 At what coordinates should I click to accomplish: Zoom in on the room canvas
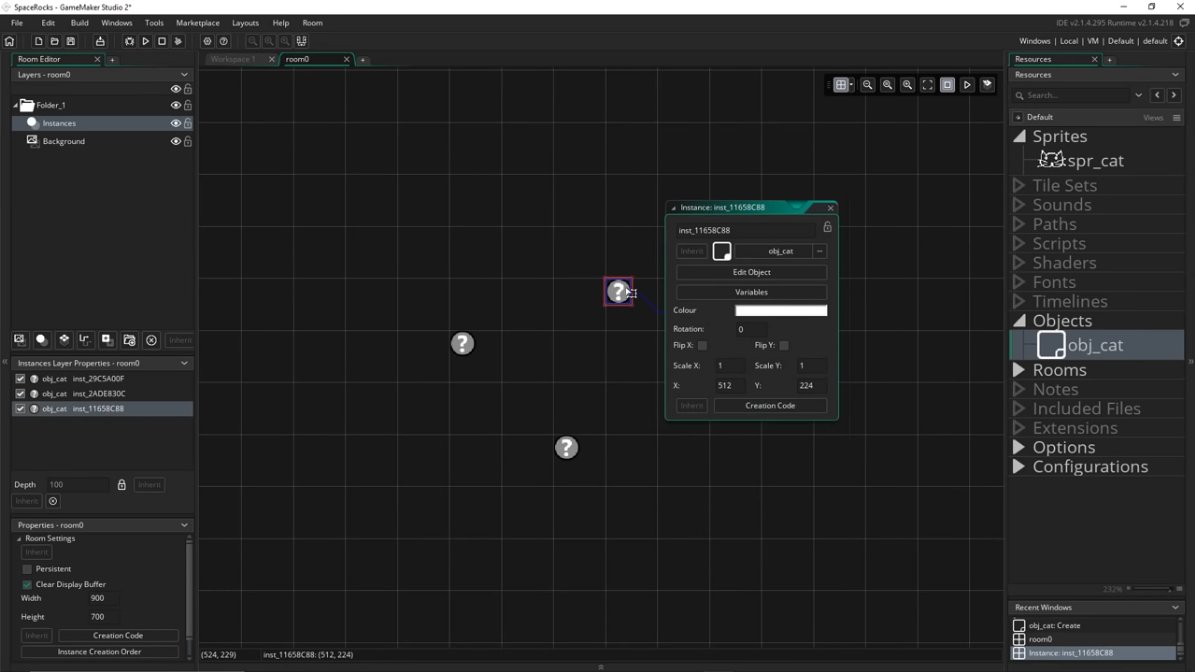click(907, 85)
